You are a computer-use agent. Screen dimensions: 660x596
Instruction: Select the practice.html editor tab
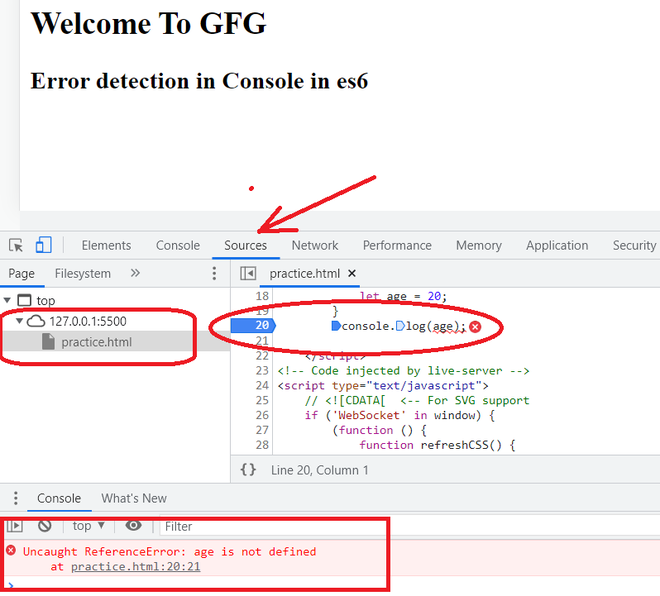[304, 274]
